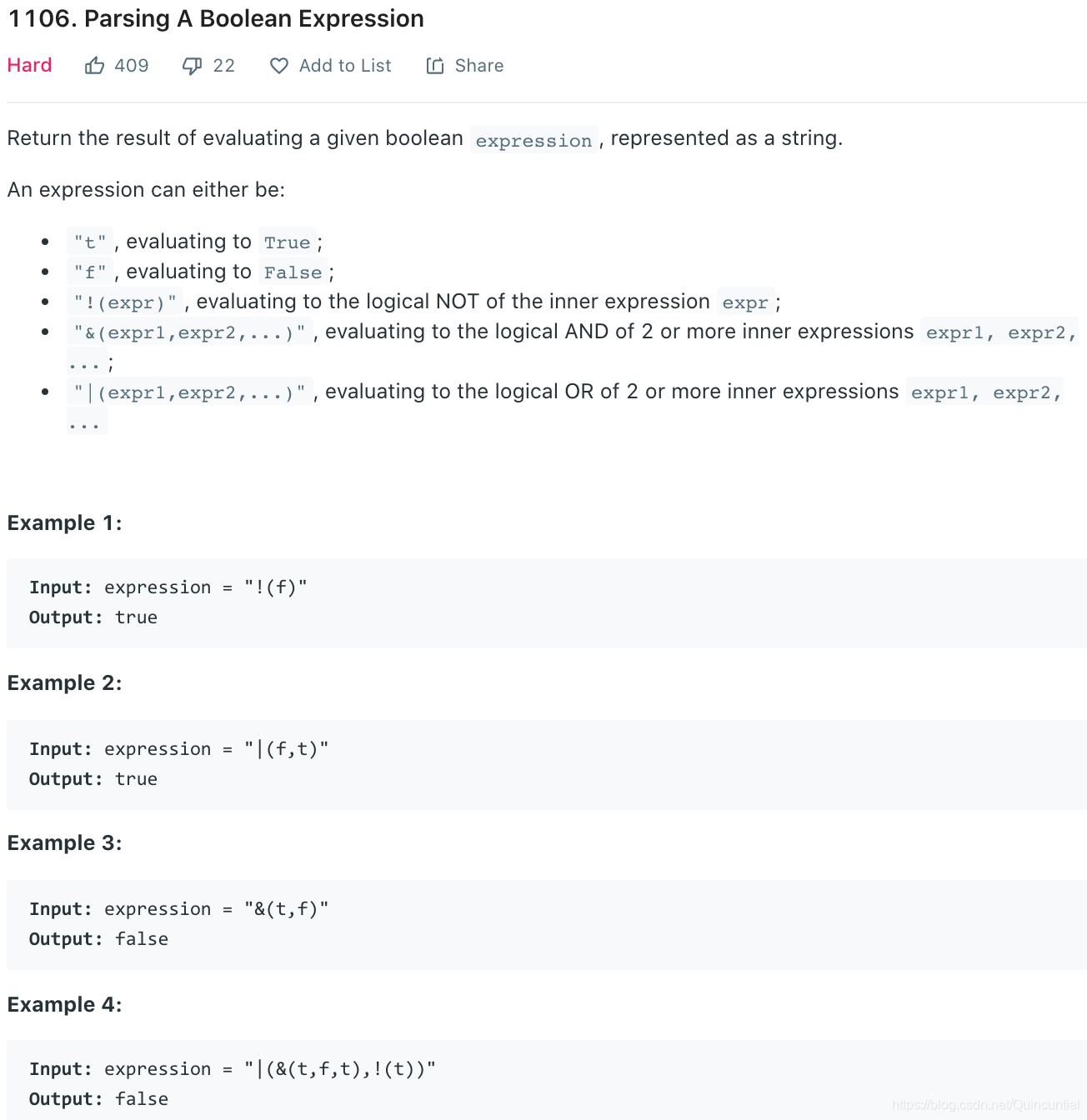Click the thumbs-down dislike icon
This screenshot has height=1120, width=1087.
(x=192, y=65)
